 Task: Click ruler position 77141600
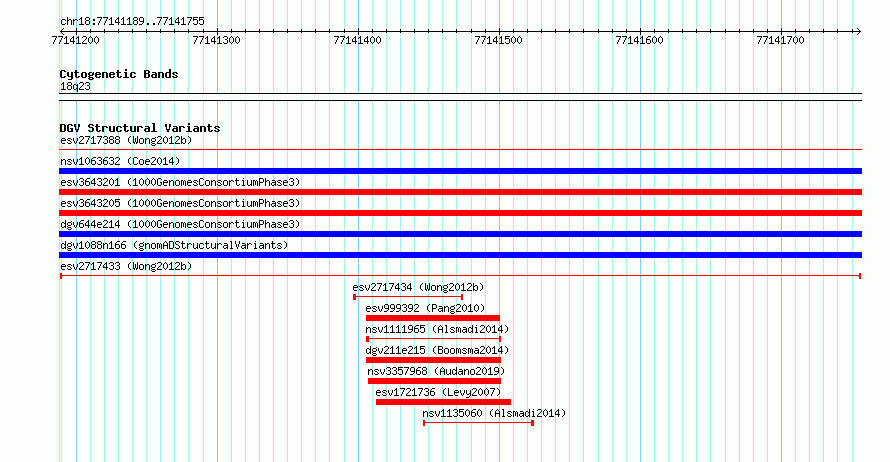(639, 40)
